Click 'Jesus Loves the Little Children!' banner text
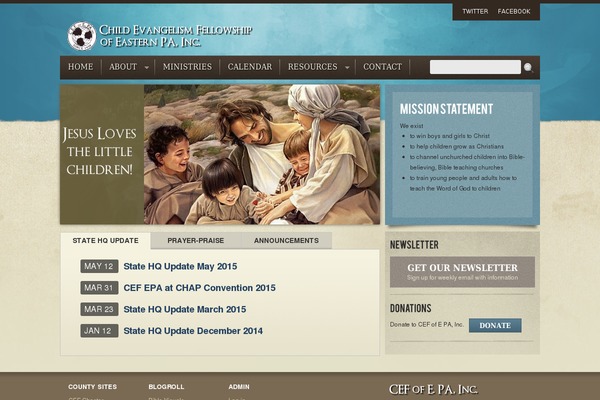The height and width of the screenshot is (400, 600). (x=100, y=152)
